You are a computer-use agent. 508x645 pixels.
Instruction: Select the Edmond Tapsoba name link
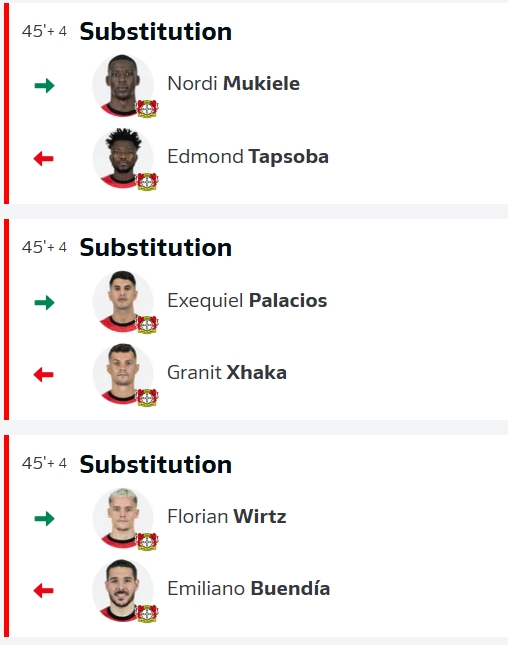click(x=248, y=157)
